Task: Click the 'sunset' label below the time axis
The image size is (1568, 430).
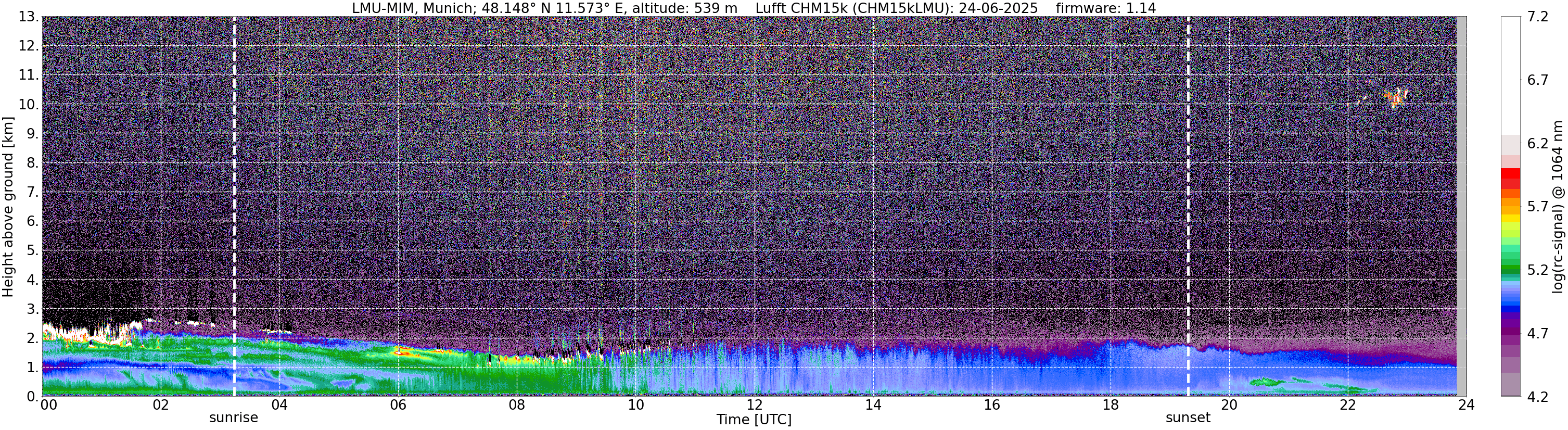Action: click(x=1188, y=418)
